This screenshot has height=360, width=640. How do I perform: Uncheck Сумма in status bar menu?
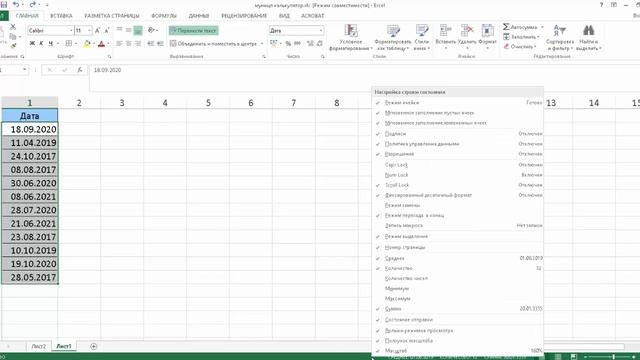coord(458,309)
